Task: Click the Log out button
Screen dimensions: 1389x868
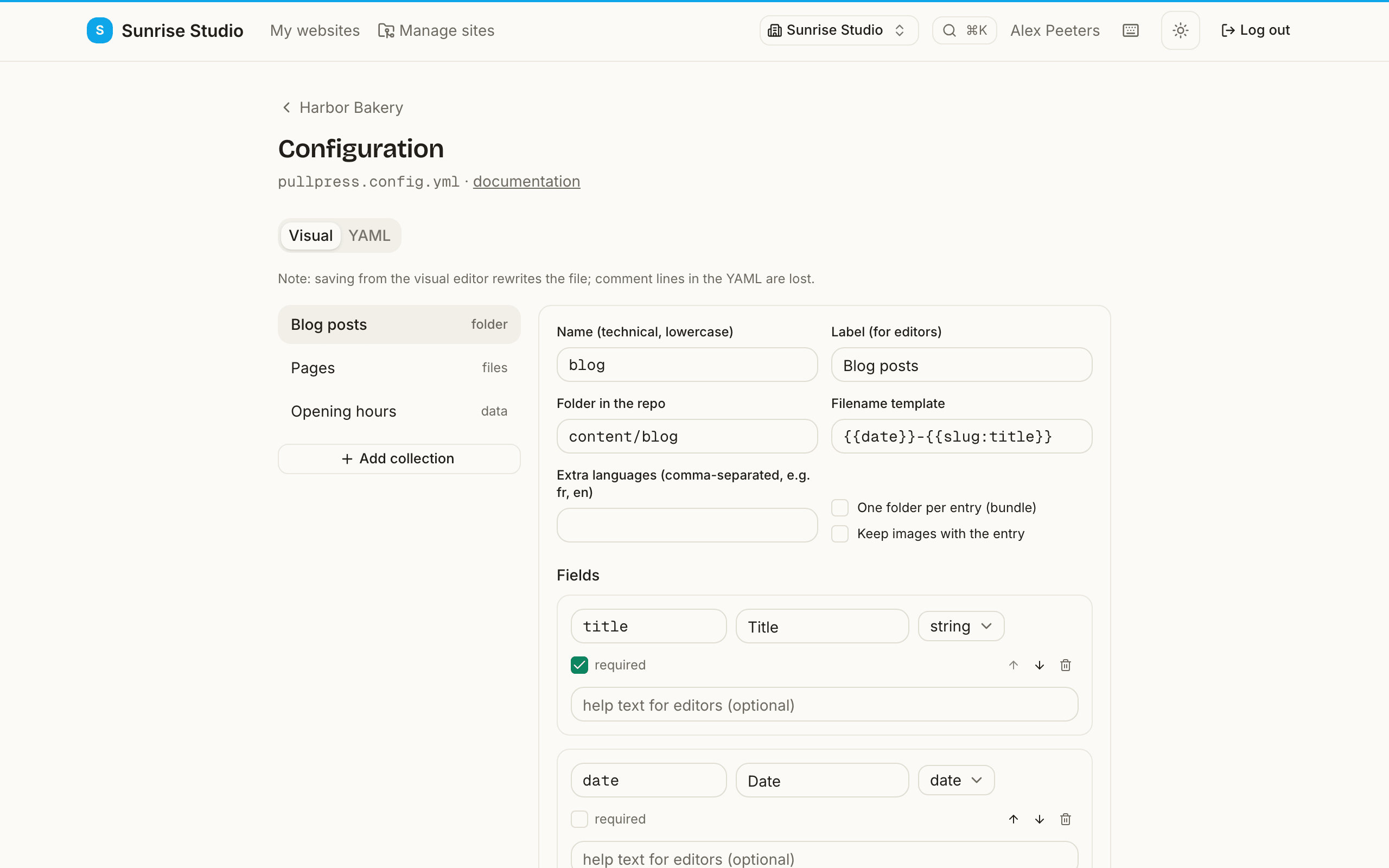Action: coord(1256,30)
